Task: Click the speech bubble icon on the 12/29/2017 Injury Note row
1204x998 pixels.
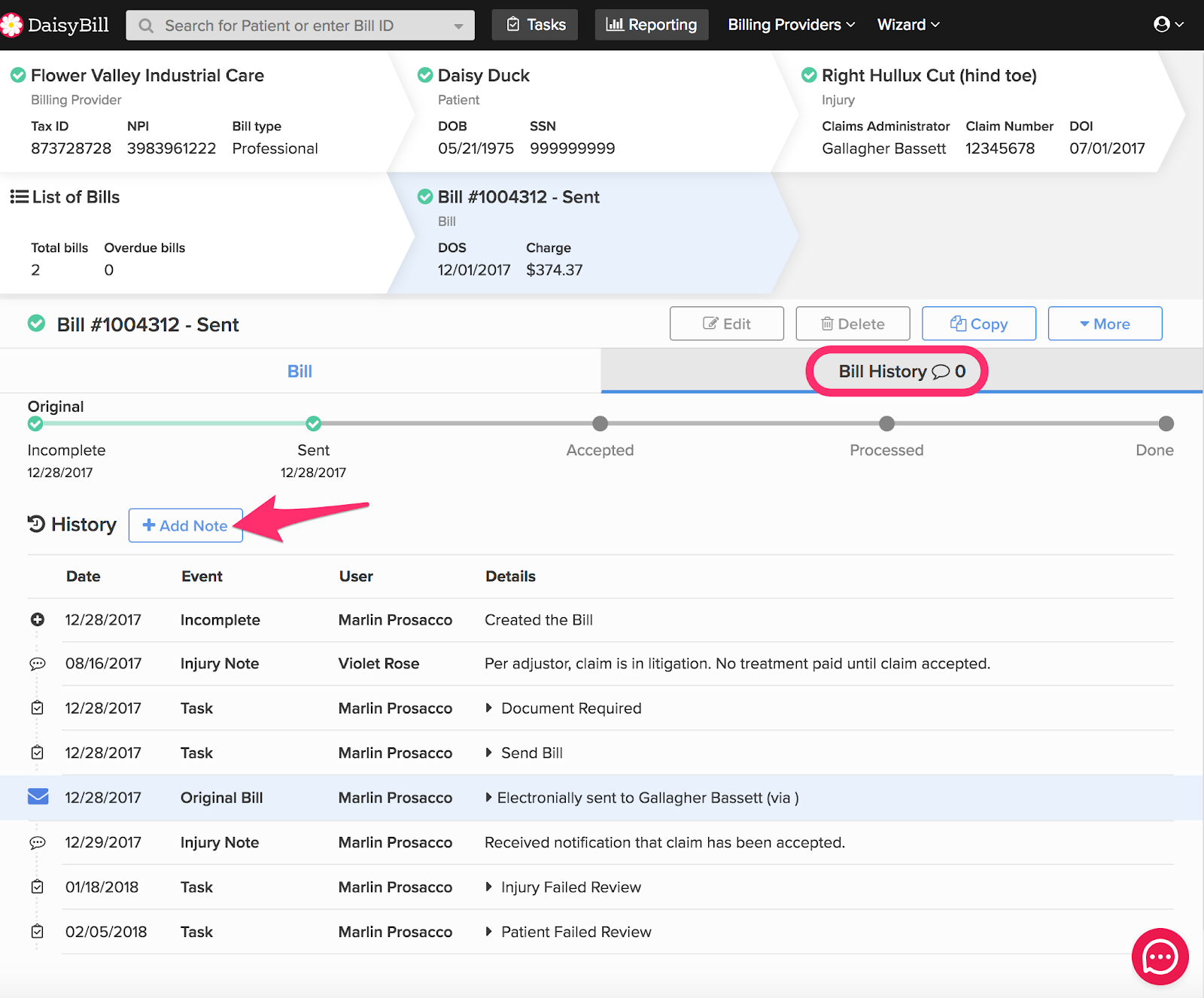Action: (37, 843)
